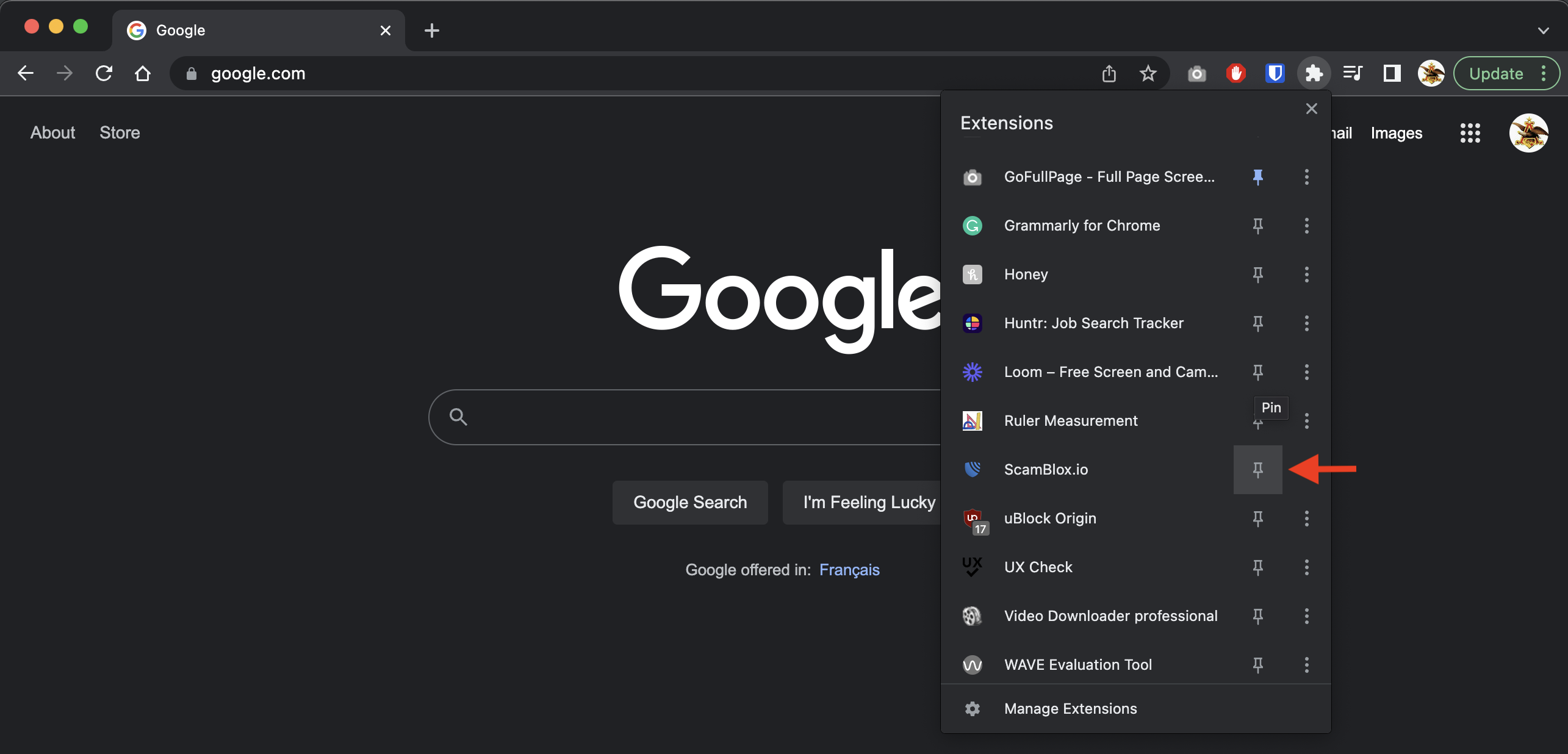1568x754 pixels.
Task: Click the Loom extension icon
Action: [973, 372]
